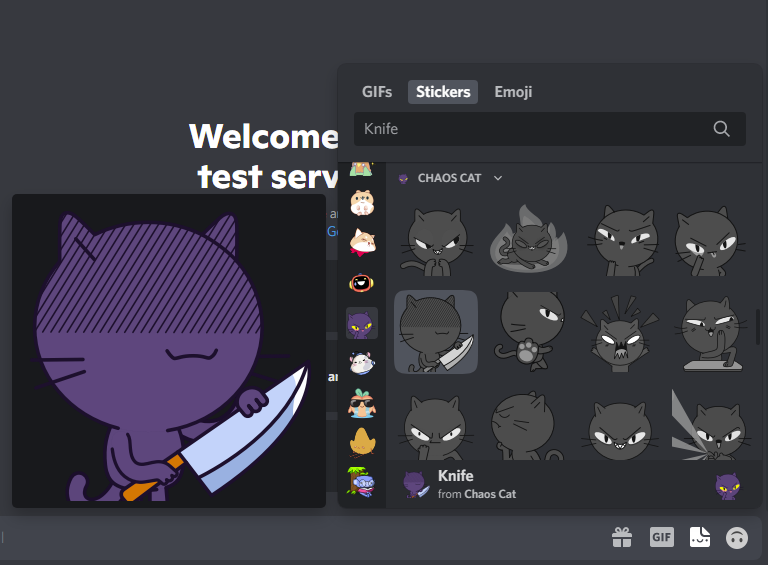Collapse the CHAOS CAT sticker pack chevron
The width and height of the screenshot is (768, 565).
coord(498,178)
